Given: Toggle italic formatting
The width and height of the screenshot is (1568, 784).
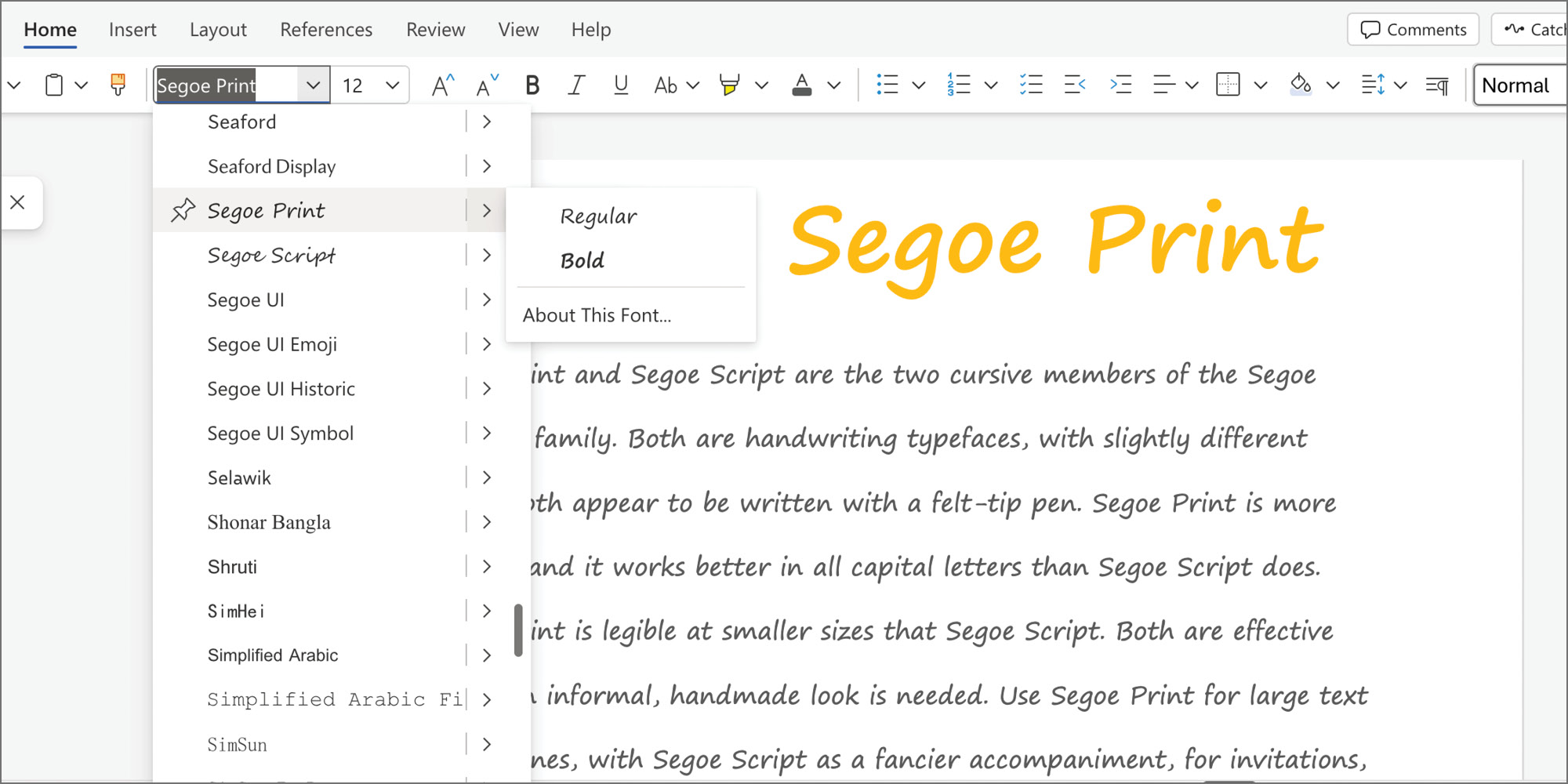Looking at the screenshot, I should [576, 85].
